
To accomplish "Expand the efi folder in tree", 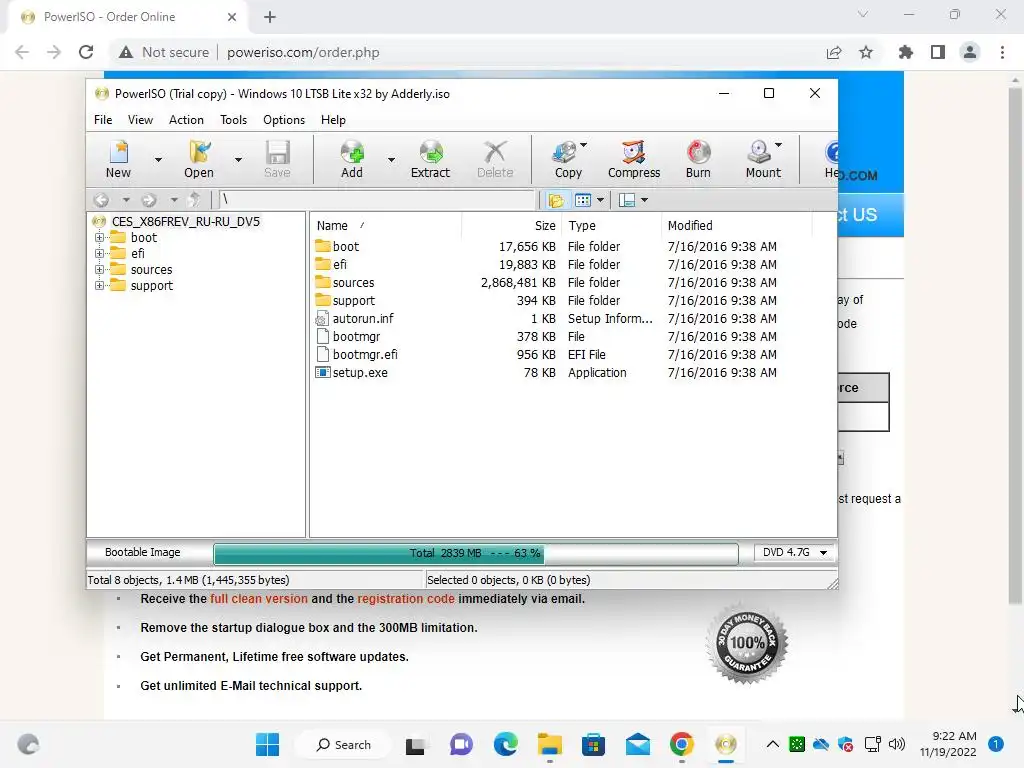I will [x=99, y=253].
